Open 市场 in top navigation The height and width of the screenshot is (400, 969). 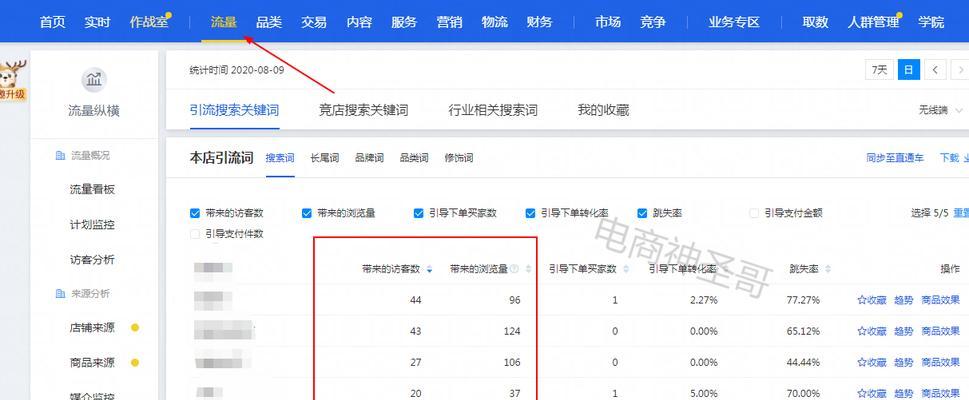coord(608,22)
